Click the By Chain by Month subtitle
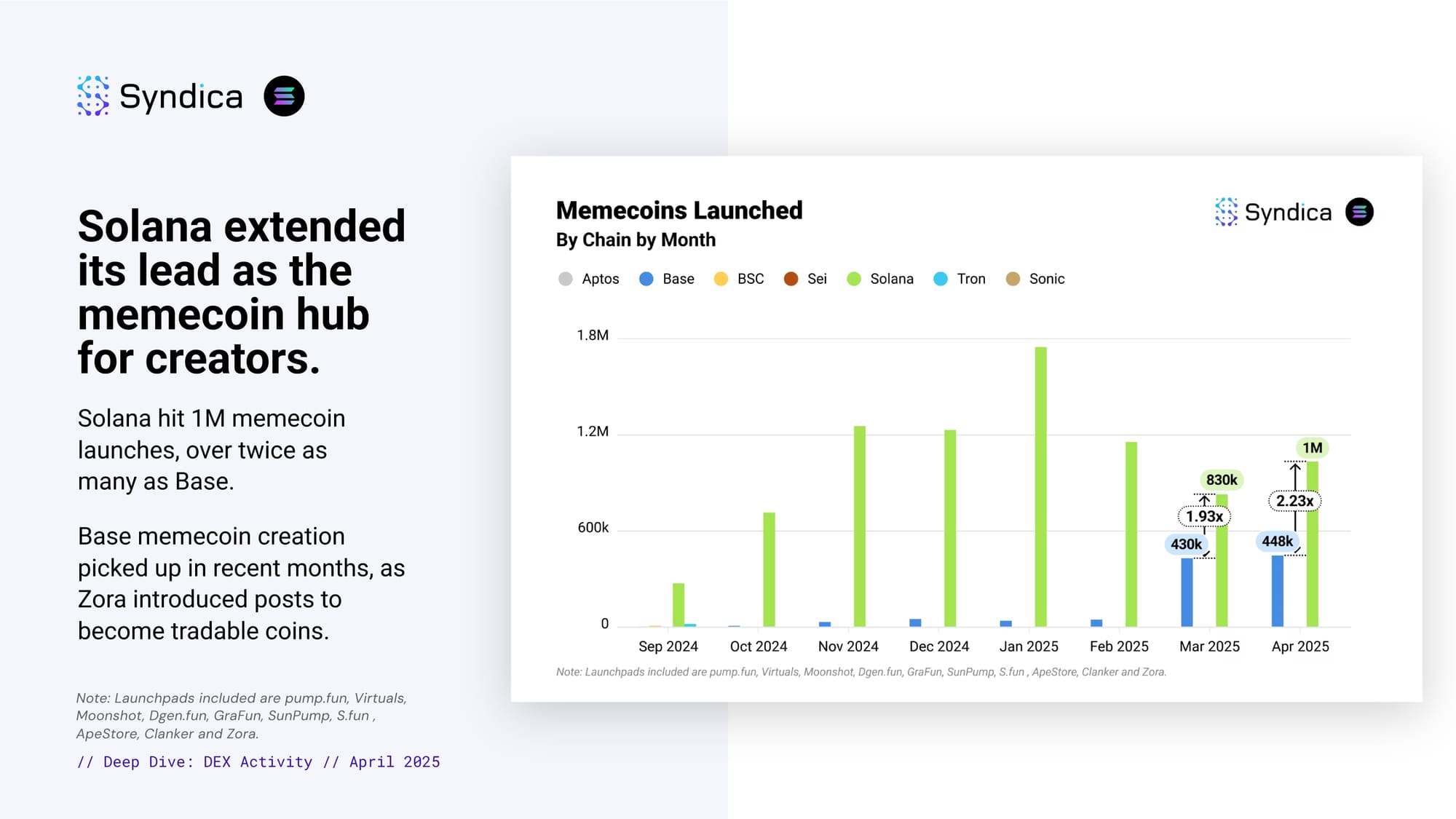Image resolution: width=1456 pixels, height=819 pixels. (x=636, y=240)
